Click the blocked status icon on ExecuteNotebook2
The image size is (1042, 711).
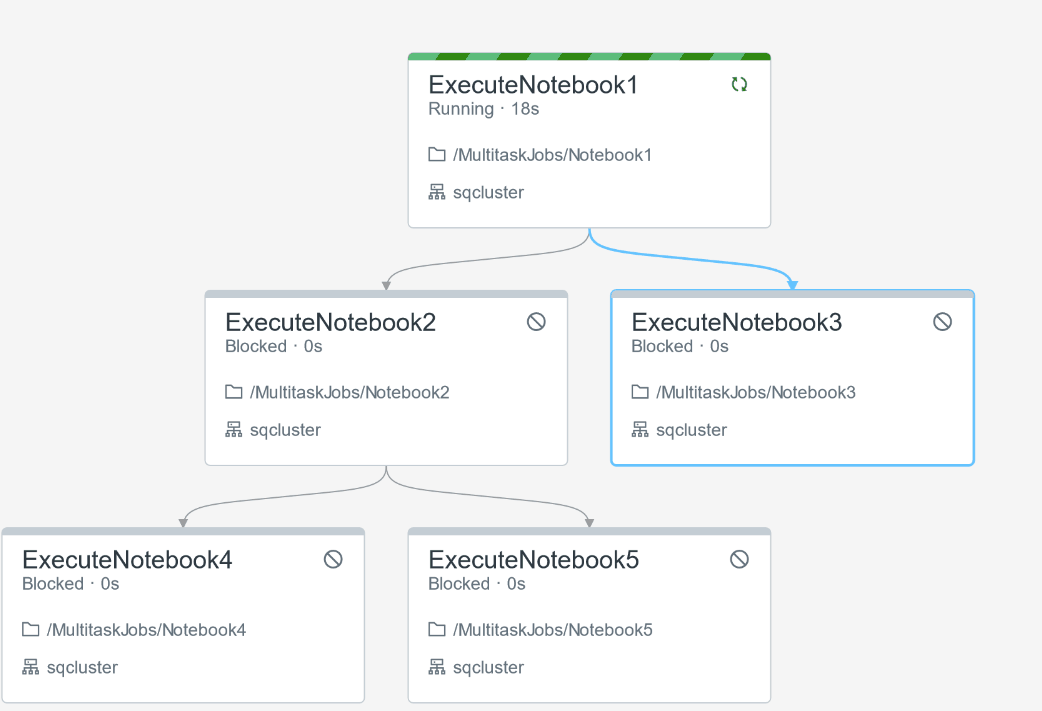536,322
